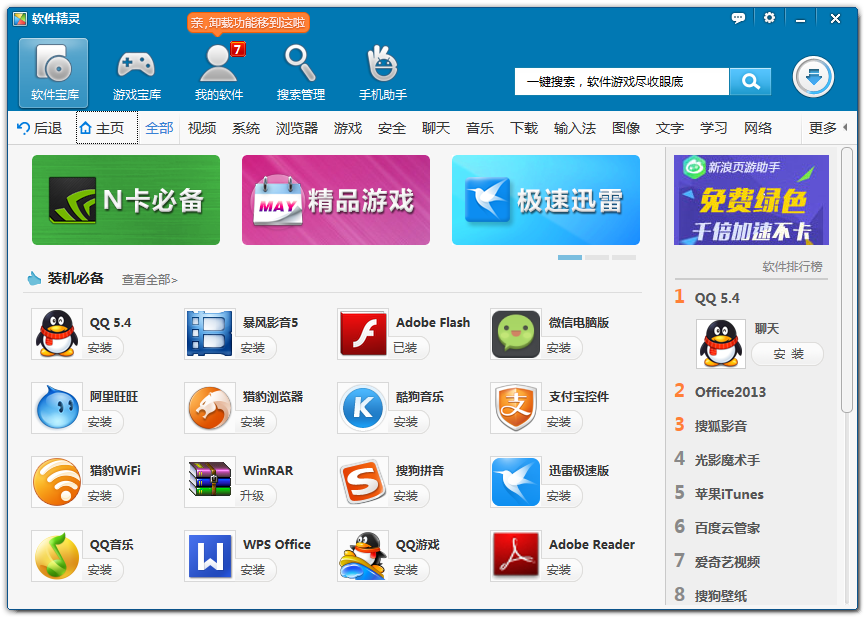Open 爱奇艺视频 in ranking list
The height and width of the screenshot is (617, 865).
point(727,562)
